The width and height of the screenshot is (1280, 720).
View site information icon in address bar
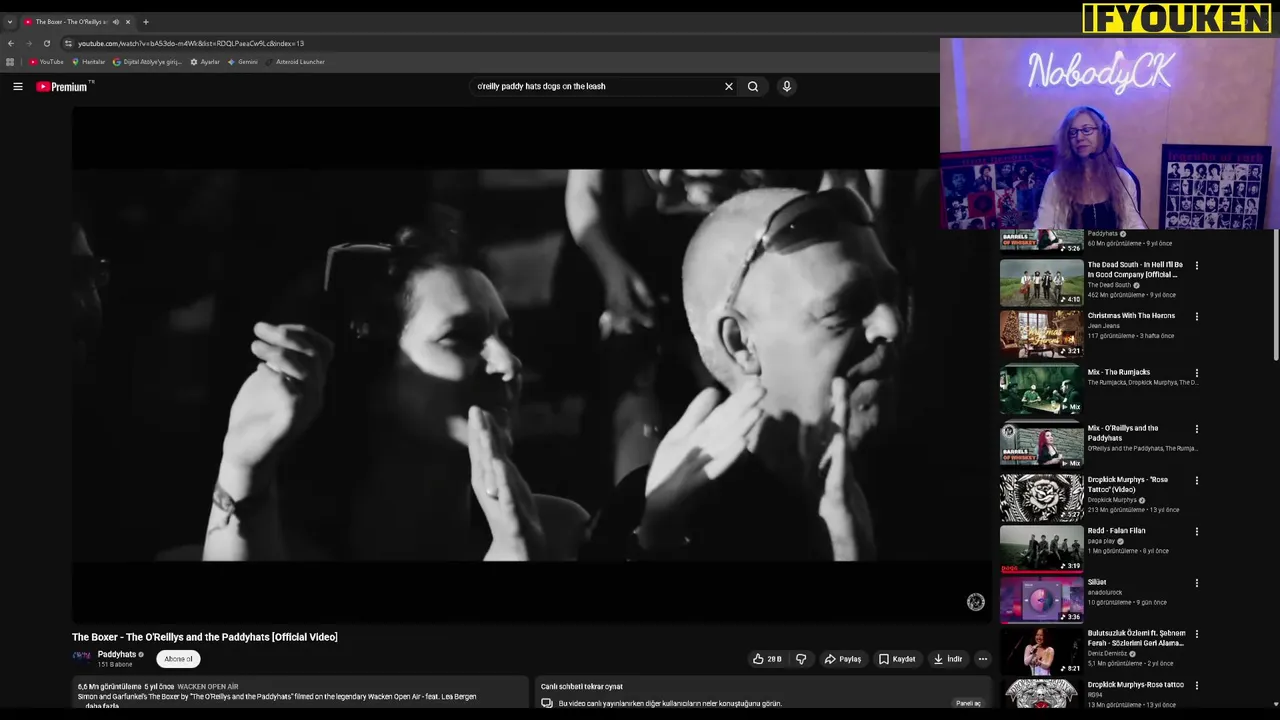[68, 44]
